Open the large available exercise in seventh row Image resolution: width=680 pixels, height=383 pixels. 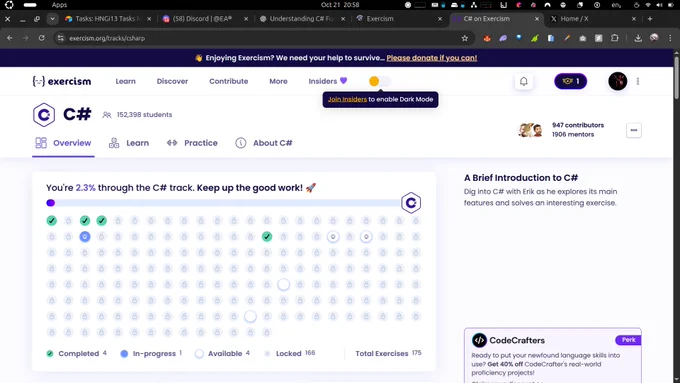click(x=250, y=316)
